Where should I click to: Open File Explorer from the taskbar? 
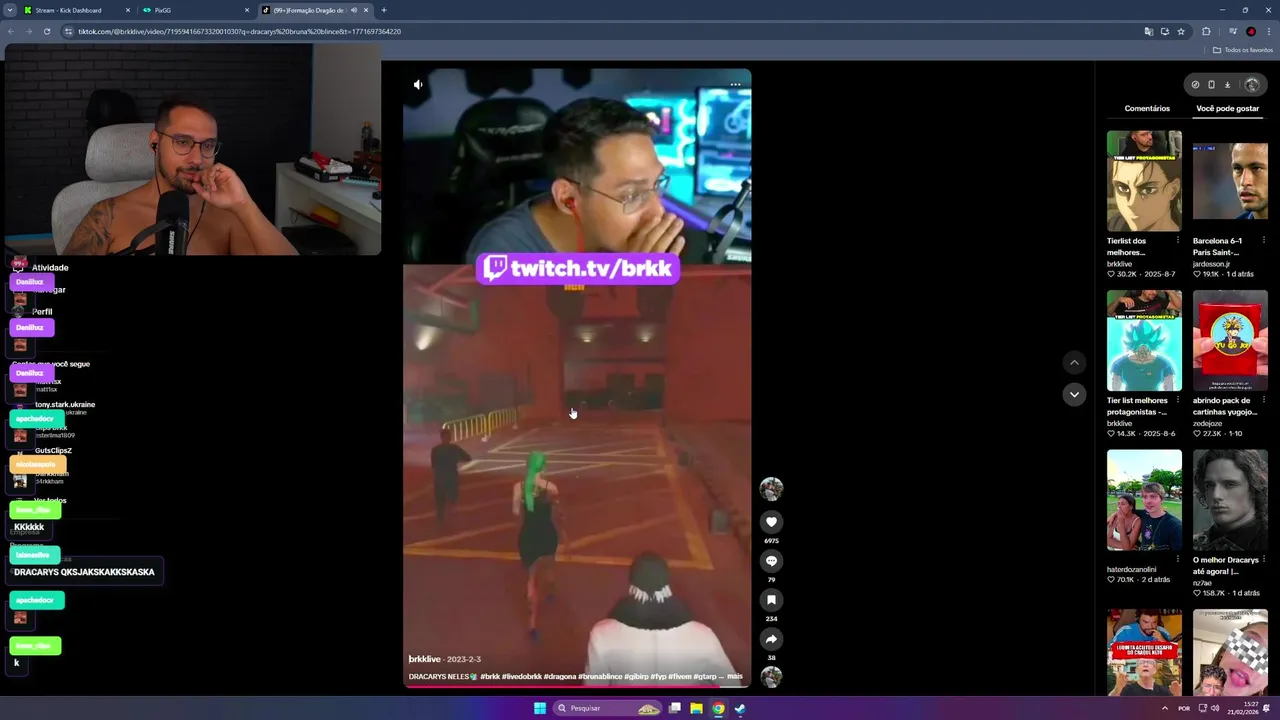coord(696,708)
